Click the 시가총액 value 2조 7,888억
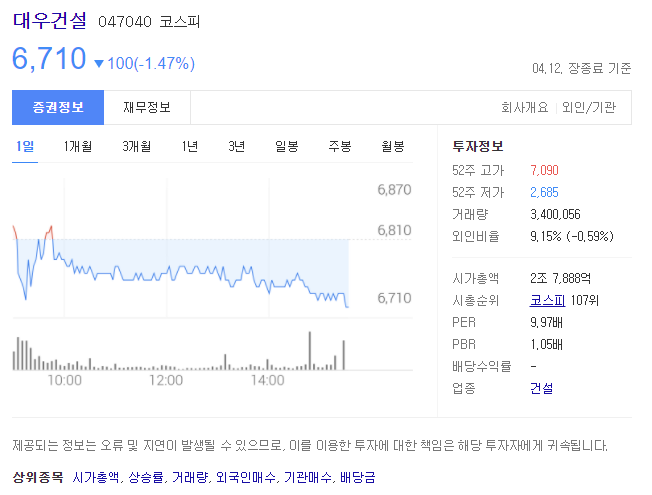The height and width of the screenshot is (495, 652). [560, 278]
